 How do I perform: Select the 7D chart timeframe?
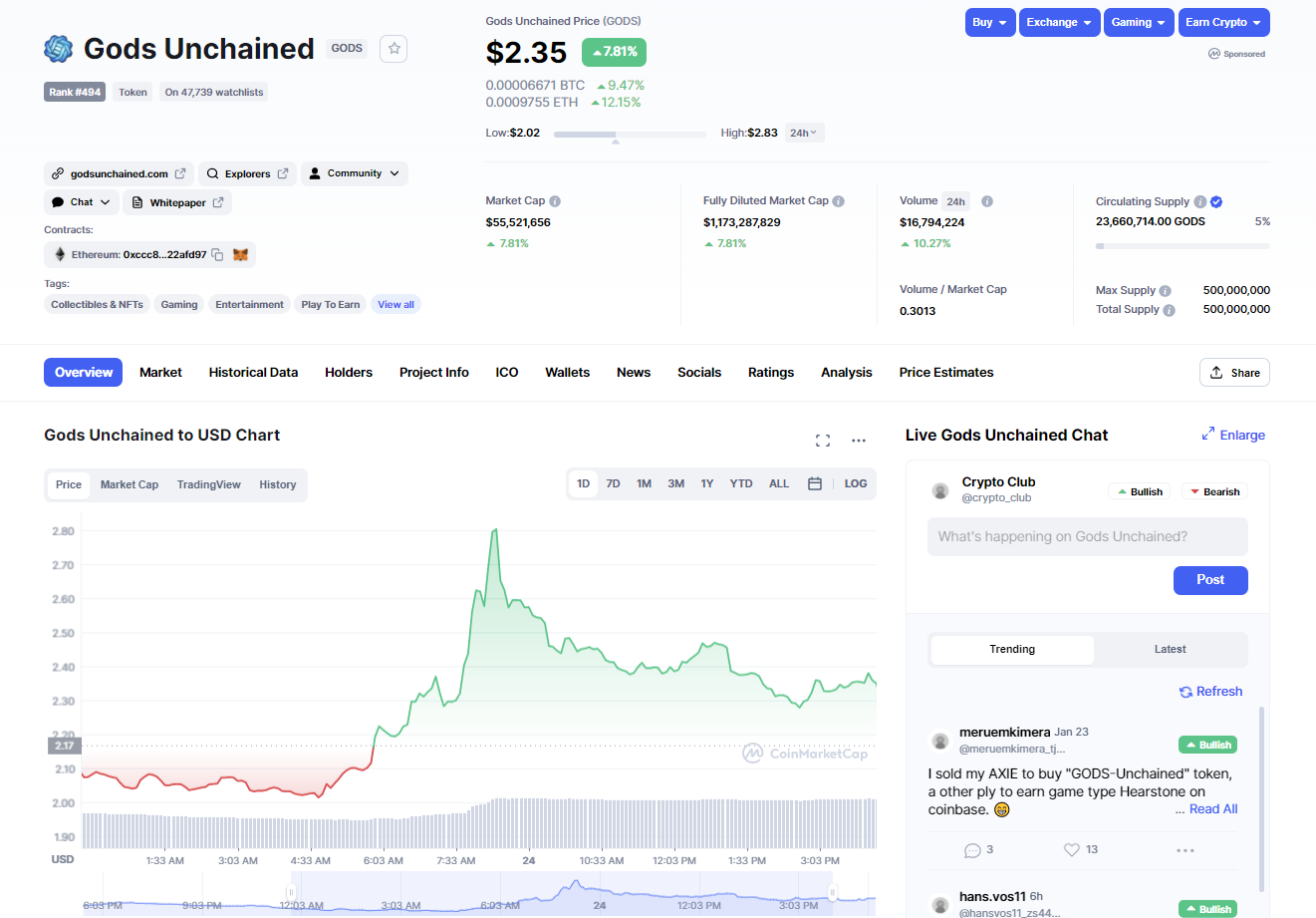[x=614, y=483]
